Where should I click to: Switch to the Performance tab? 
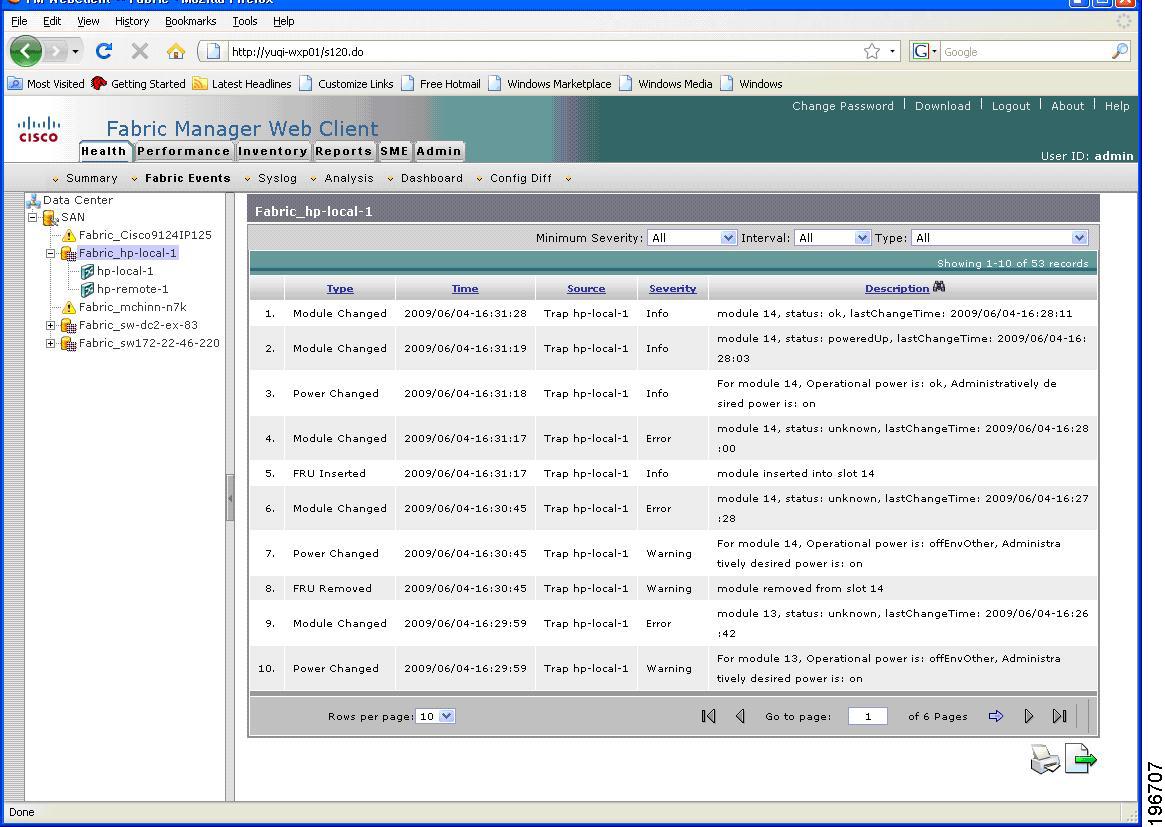(x=184, y=151)
